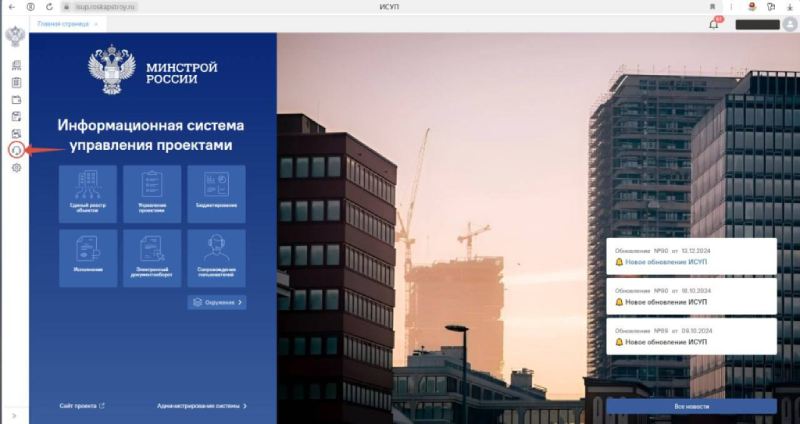
Task: Click the headset support icon in sidebar
Action: (x=16, y=150)
